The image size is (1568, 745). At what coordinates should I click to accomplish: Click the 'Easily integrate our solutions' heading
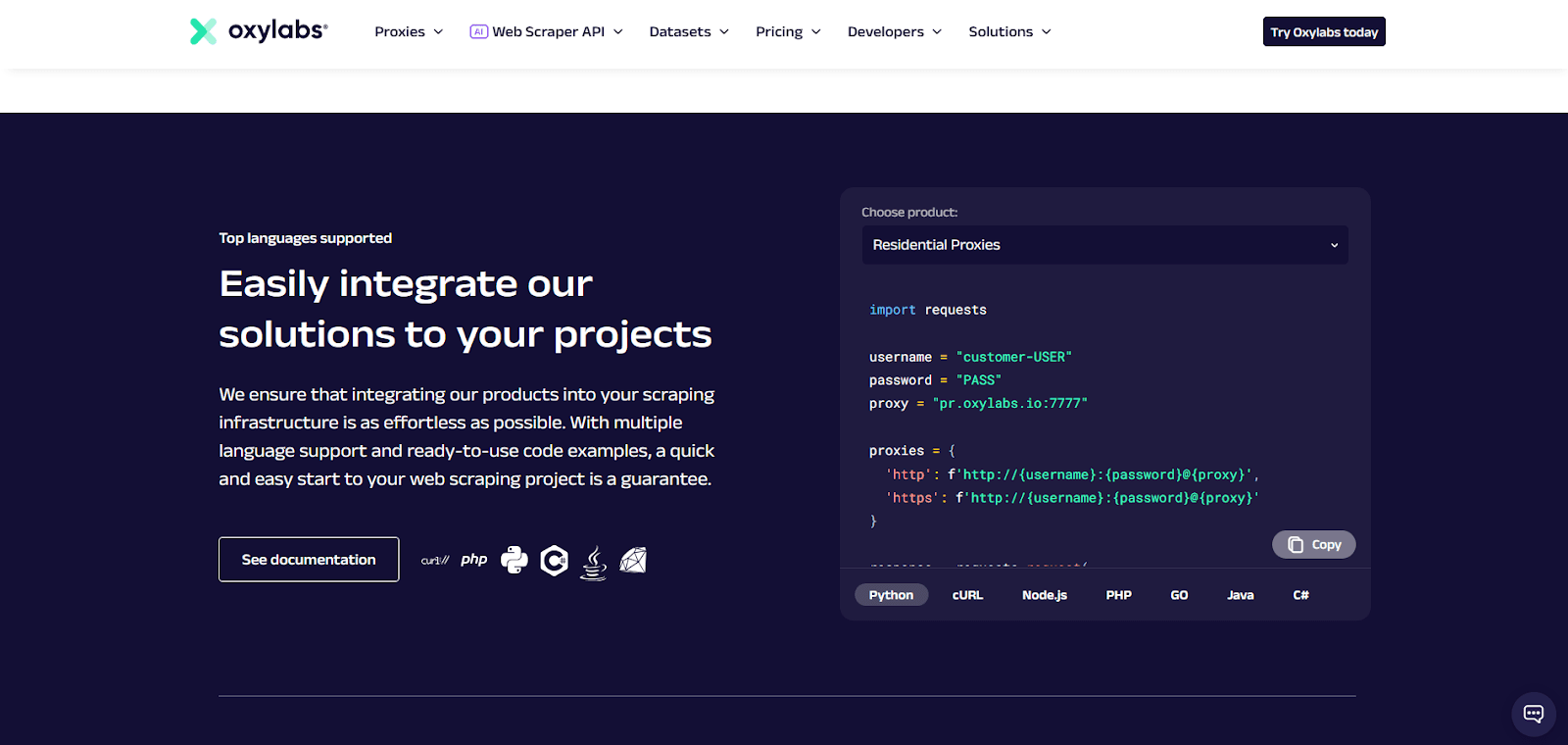coord(465,309)
